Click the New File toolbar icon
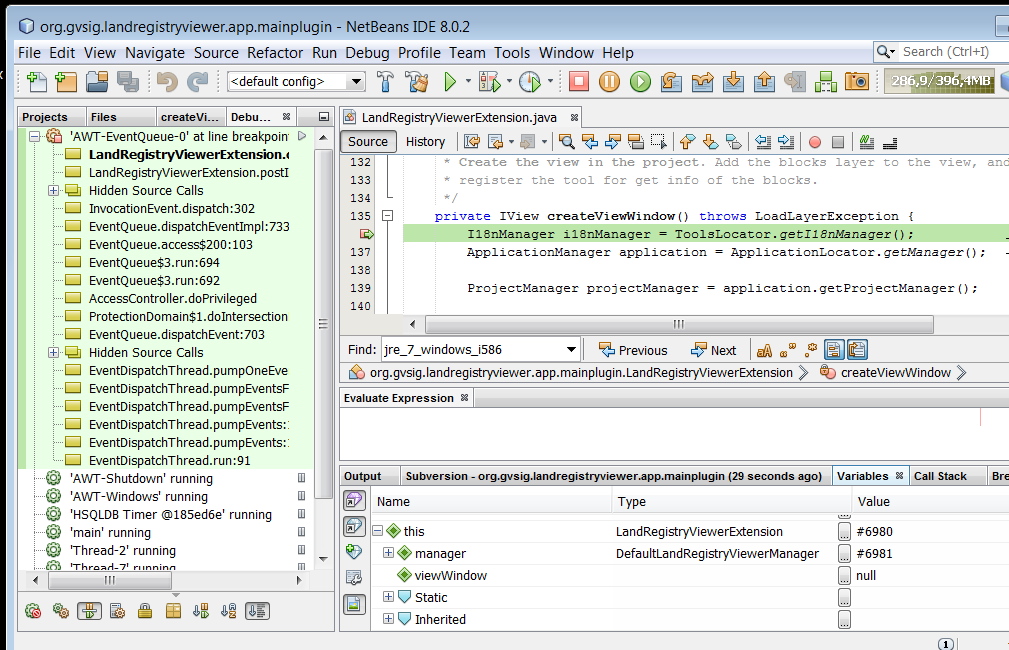 pos(37,81)
